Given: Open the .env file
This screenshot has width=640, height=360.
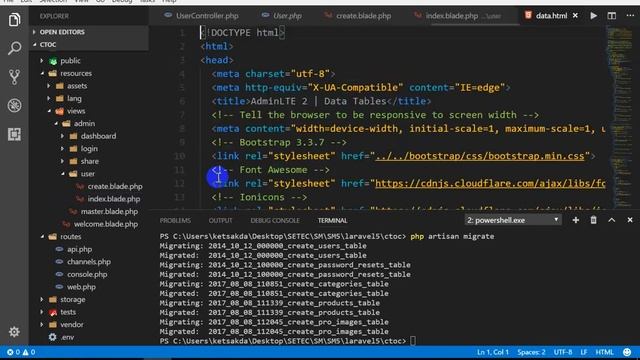Looking at the screenshot, I should pos(67,337).
